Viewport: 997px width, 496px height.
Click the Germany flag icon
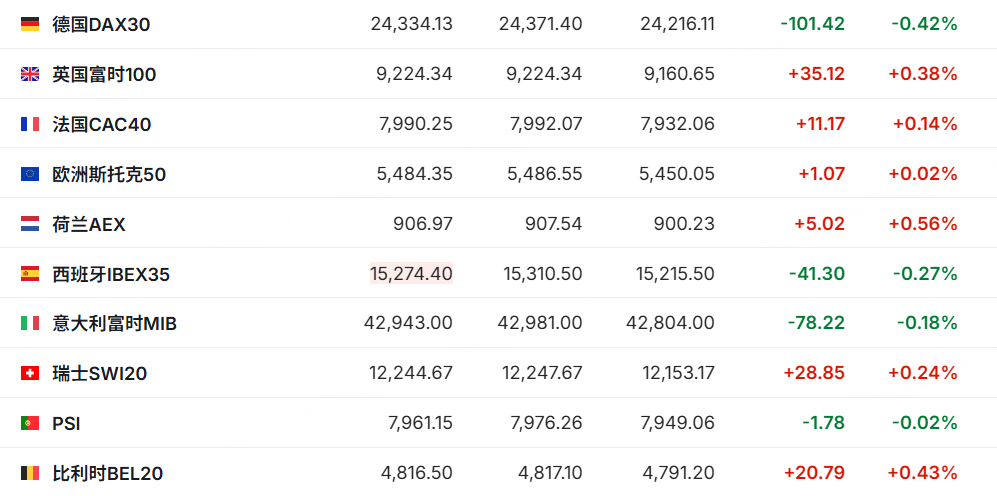(x=30, y=24)
